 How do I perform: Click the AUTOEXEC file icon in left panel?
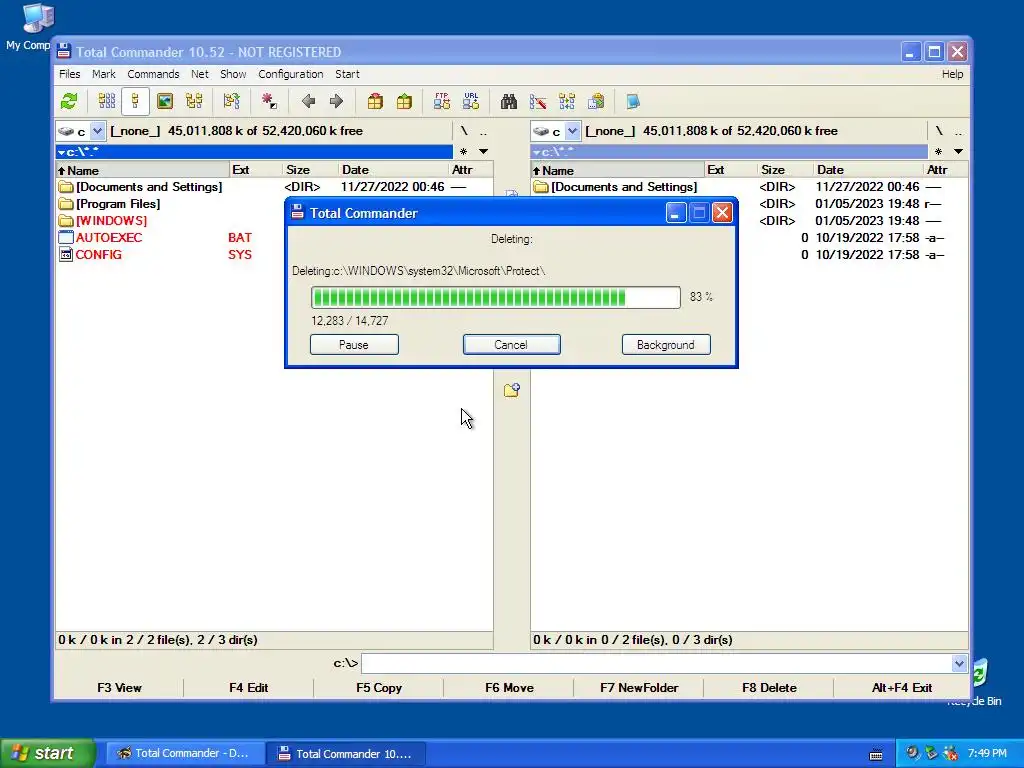pyautogui.click(x=66, y=238)
